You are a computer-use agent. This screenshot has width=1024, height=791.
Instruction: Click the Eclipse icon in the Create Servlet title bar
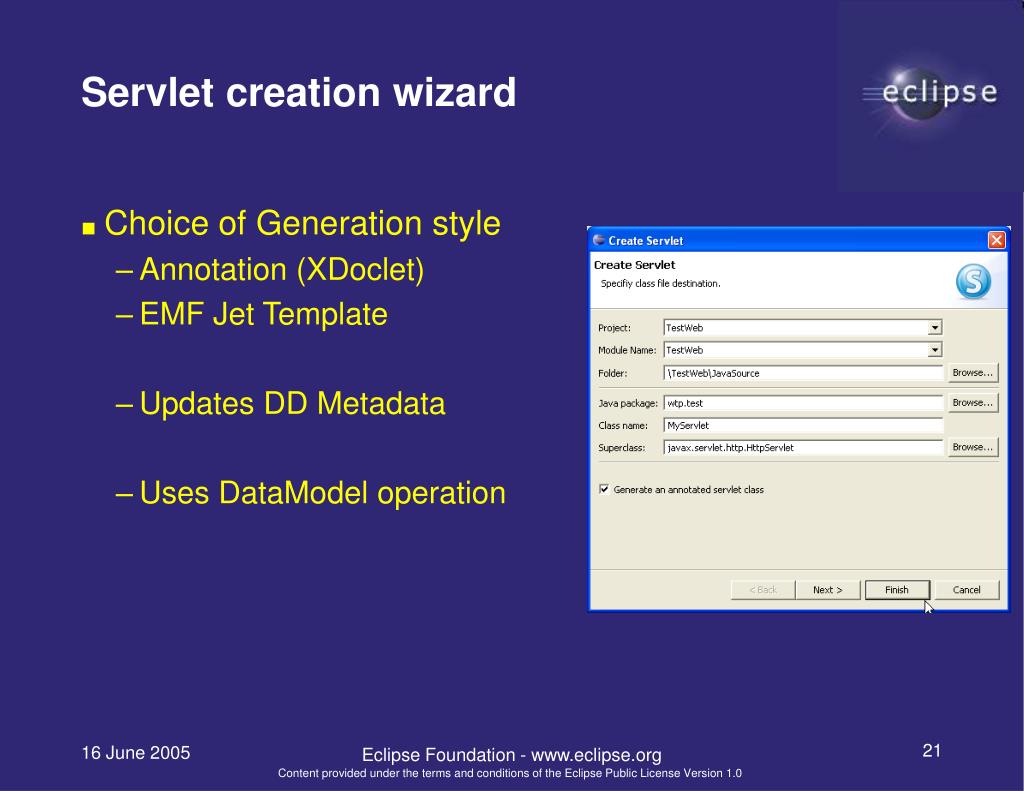coord(599,240)
